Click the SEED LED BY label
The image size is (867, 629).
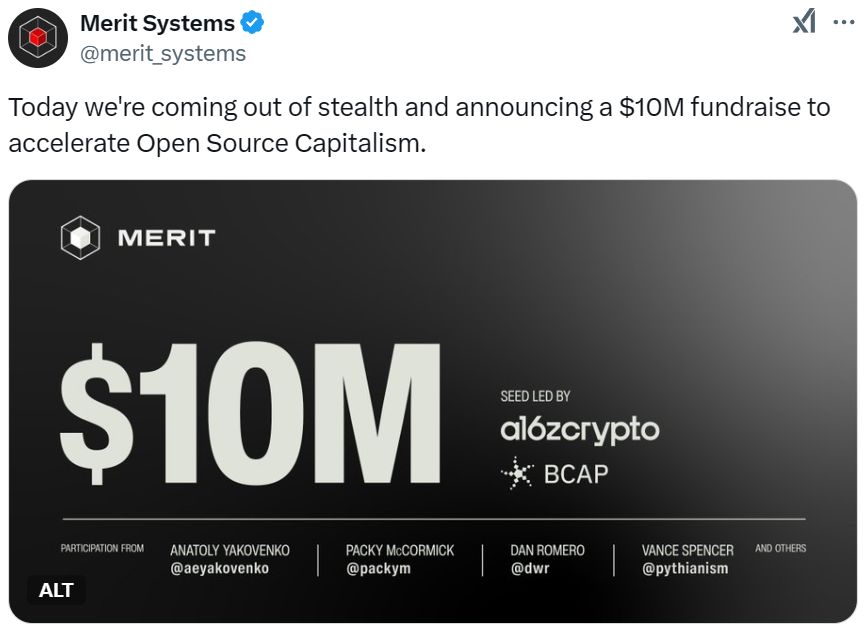click(x=535, y=397)
